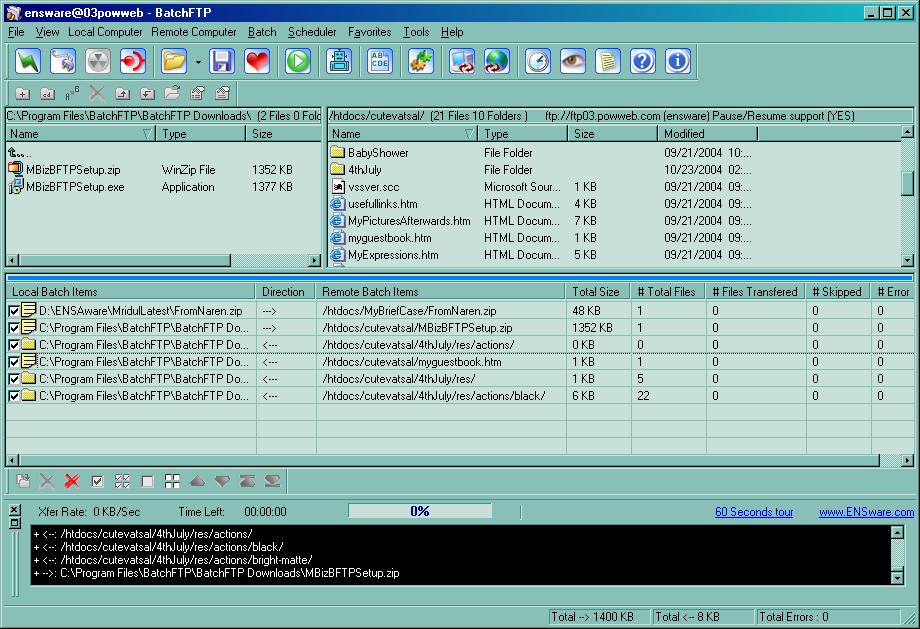Open the Tools menu
The image size is (920, 629).
[416, 32]
